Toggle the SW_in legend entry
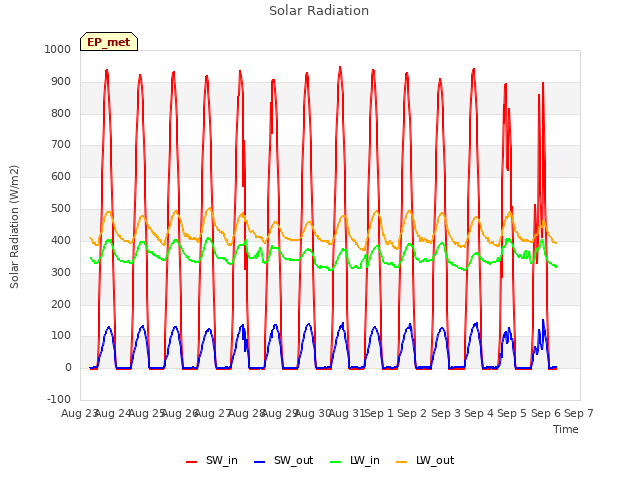Image resolution: width=640 pixels, height=480 pixels. pos(211,460)
